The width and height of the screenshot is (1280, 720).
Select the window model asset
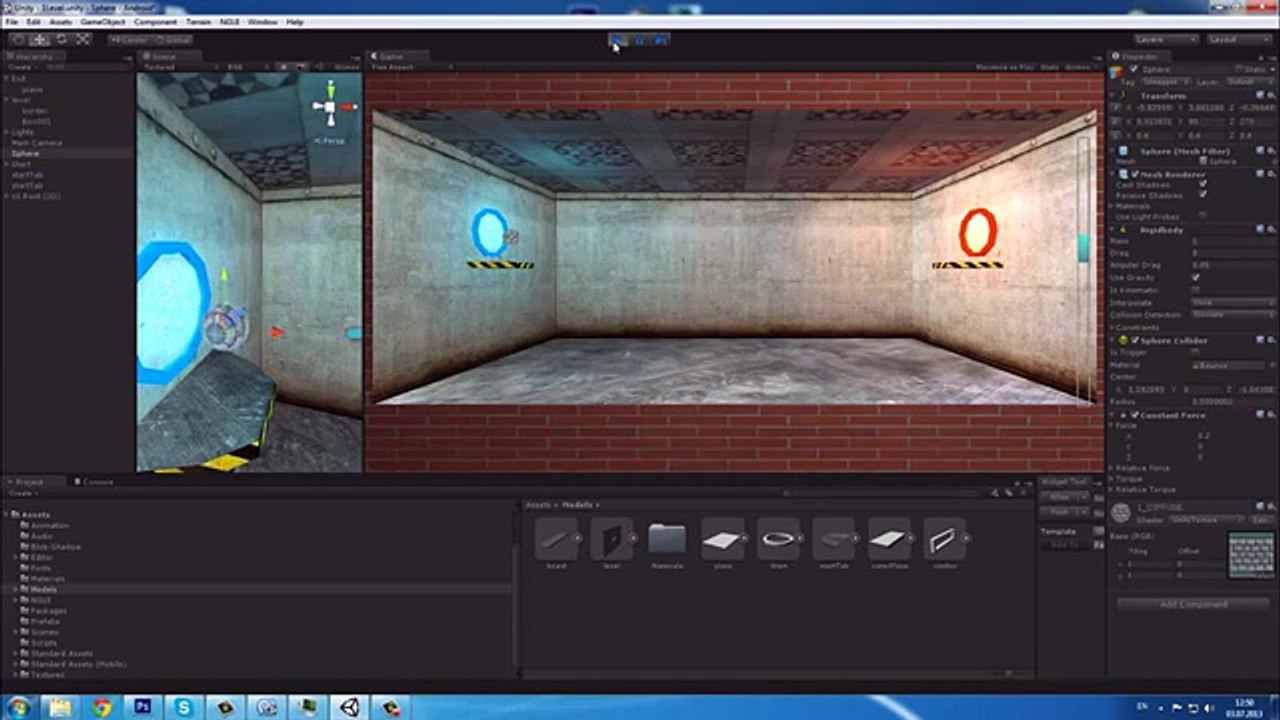coord(945,545)
